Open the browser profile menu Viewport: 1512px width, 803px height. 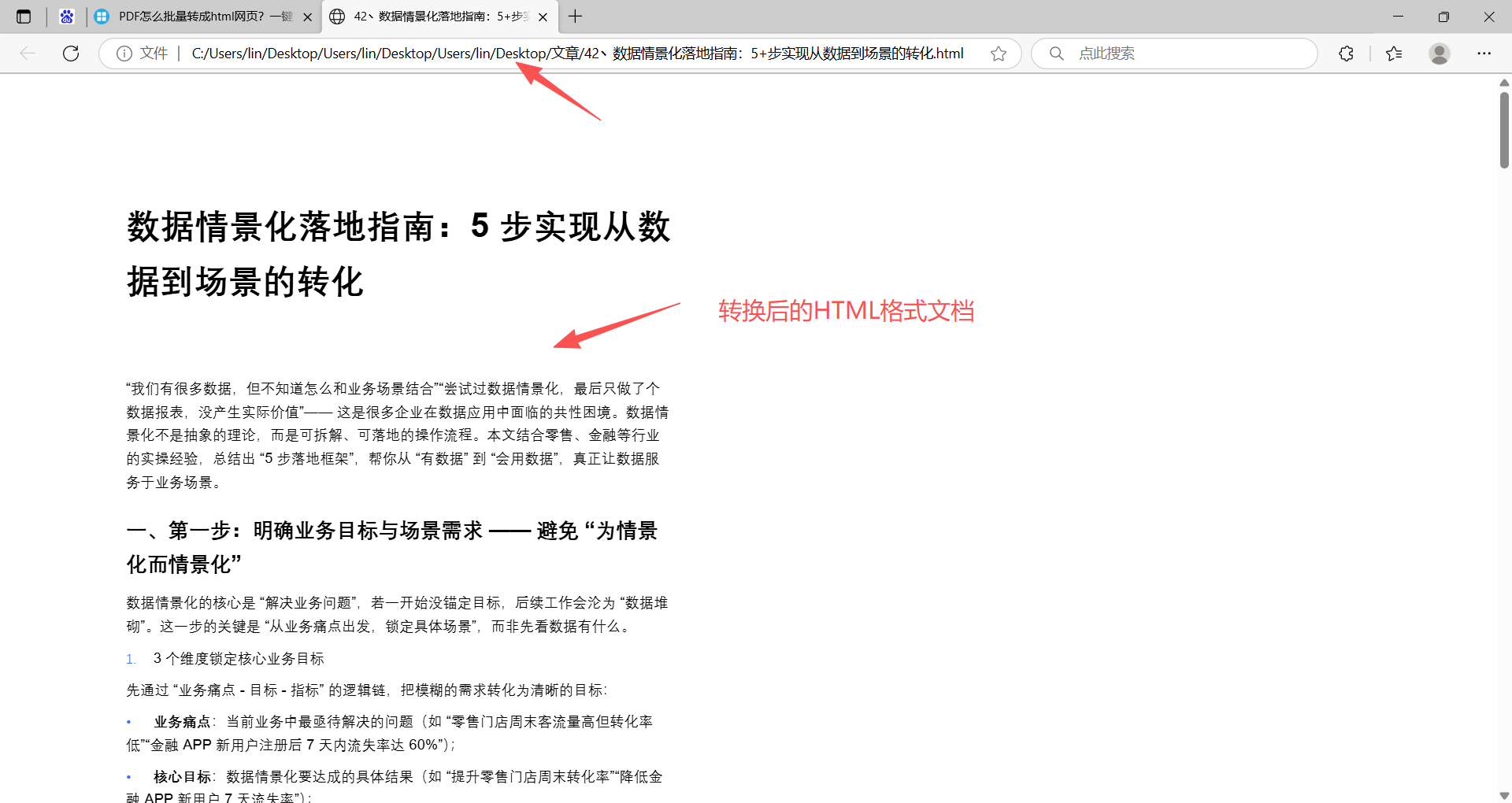1439,53
